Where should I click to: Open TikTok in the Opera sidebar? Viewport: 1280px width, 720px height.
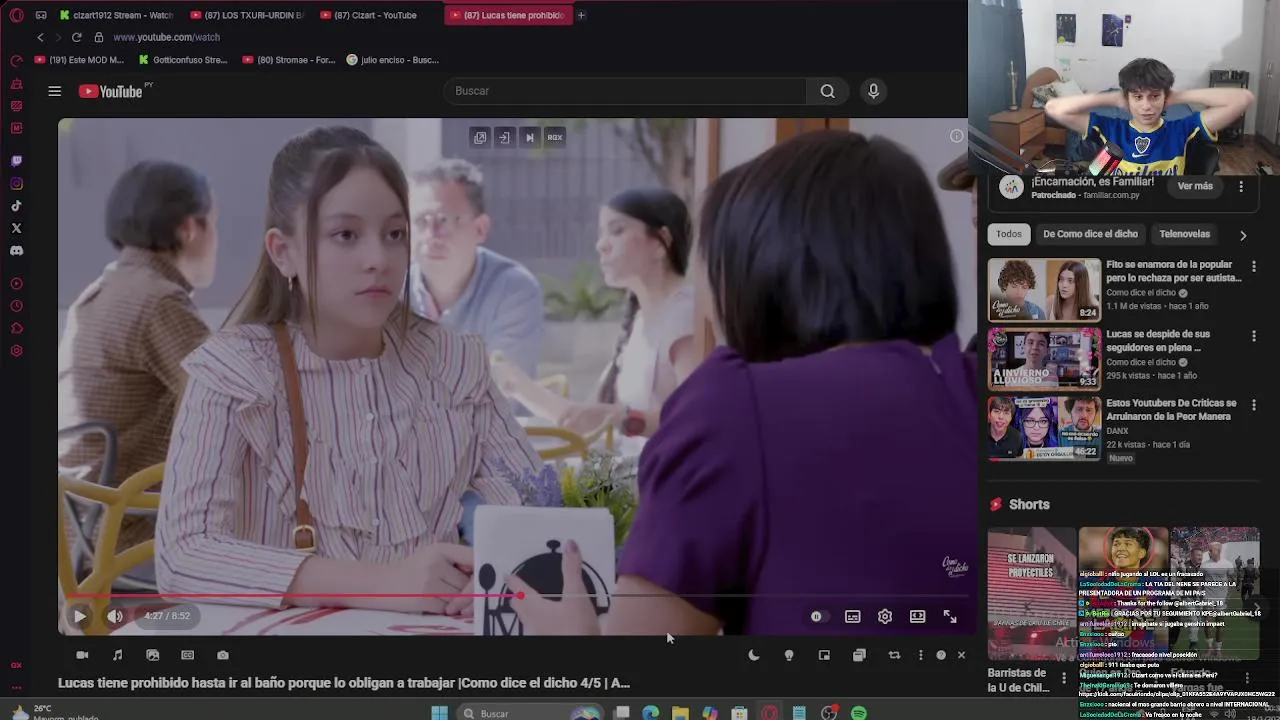tap(16, 206)
